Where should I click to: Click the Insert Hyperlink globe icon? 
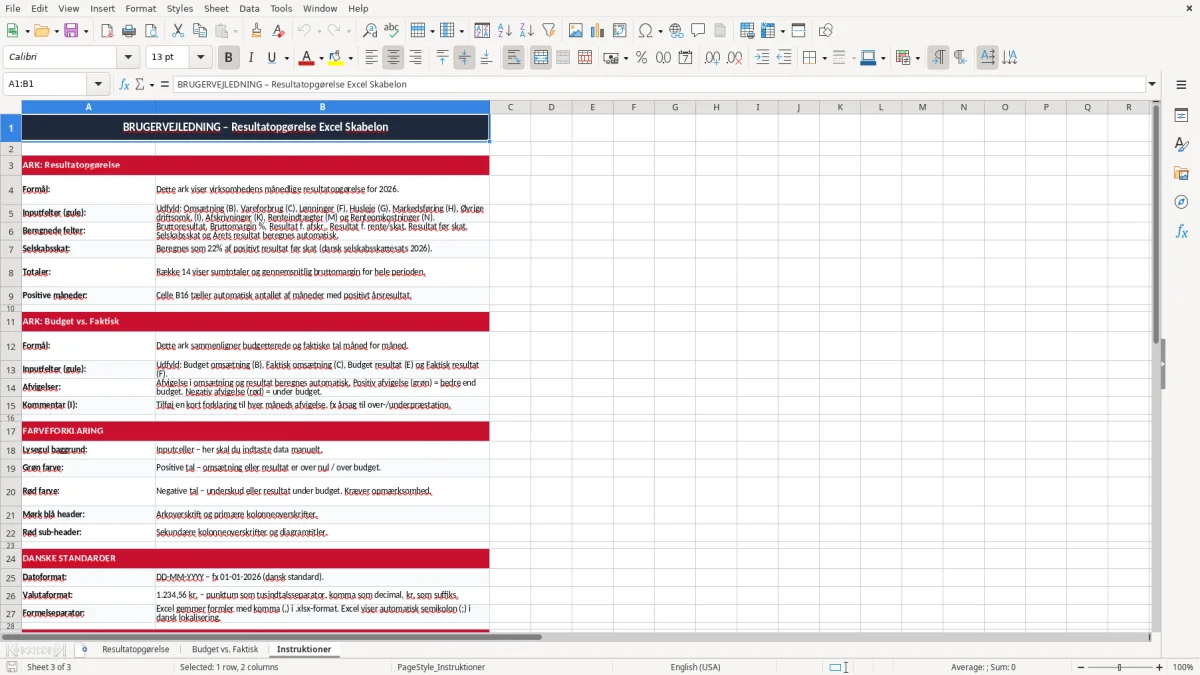[x=676, y=31]
